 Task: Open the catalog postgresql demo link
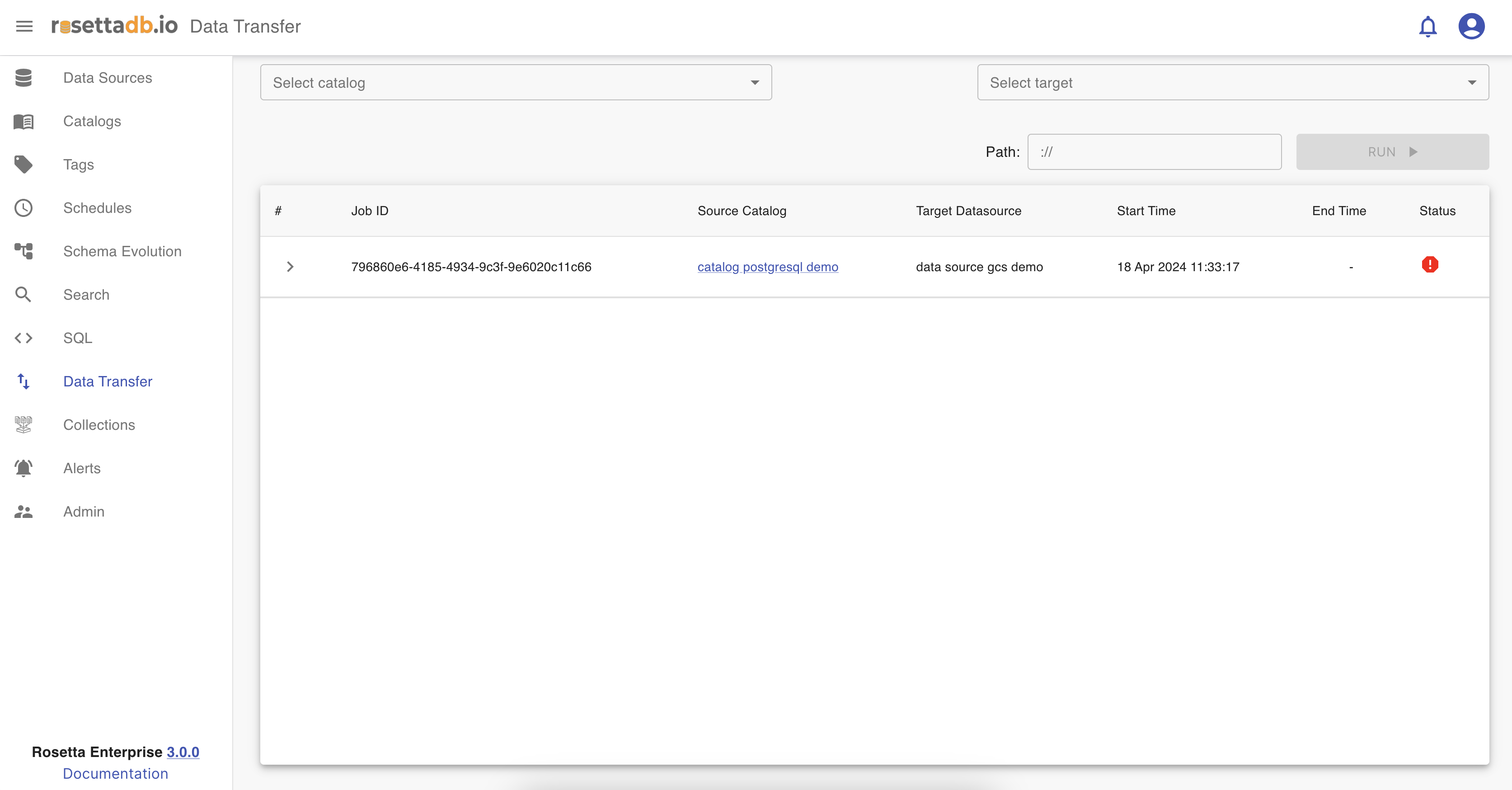[767, 267]
